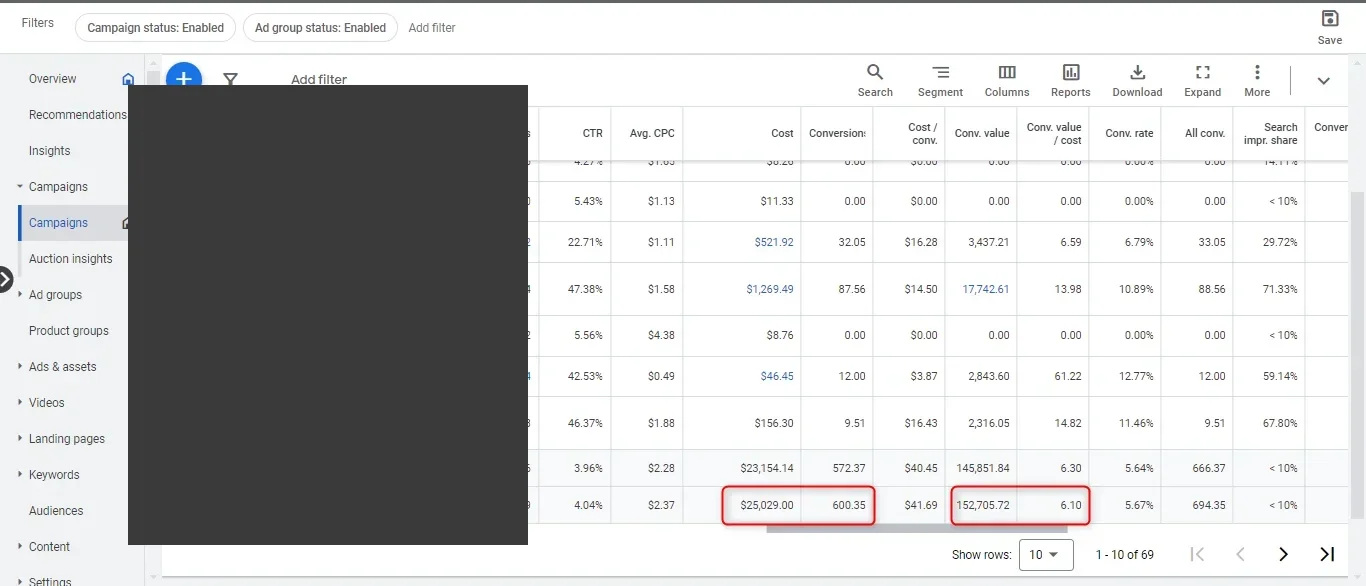Sort by the Conv. value column header

[x=982, y=133]
